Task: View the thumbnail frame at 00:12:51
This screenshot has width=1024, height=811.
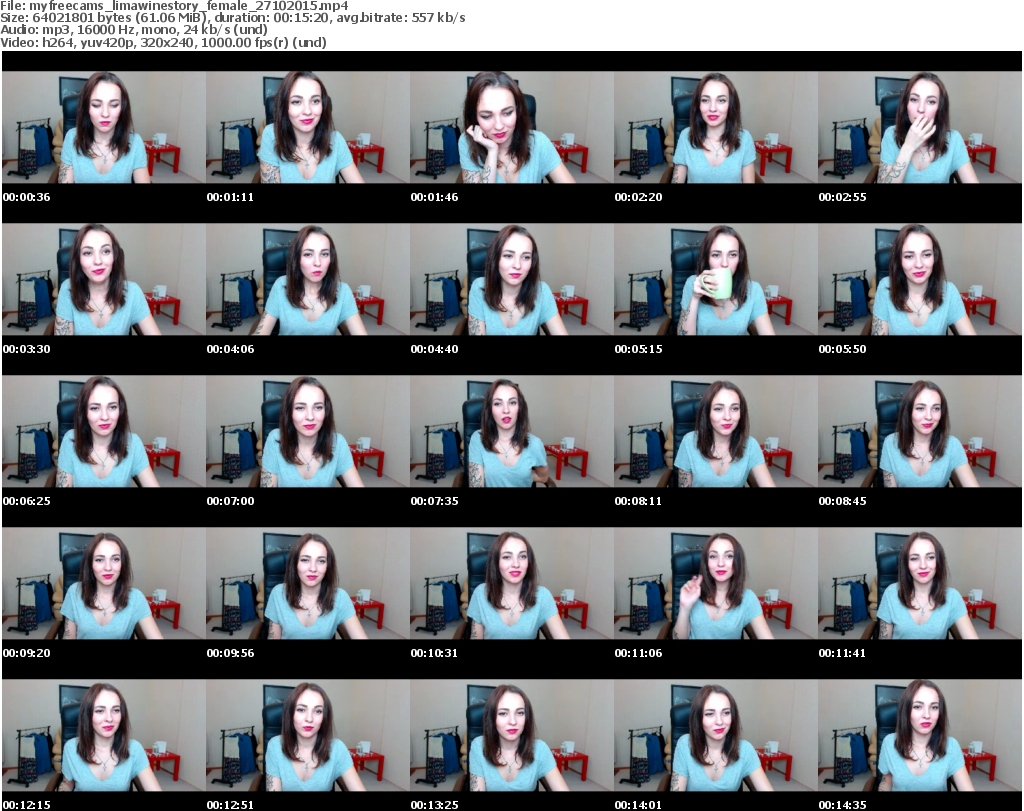Action: point(308,735)
